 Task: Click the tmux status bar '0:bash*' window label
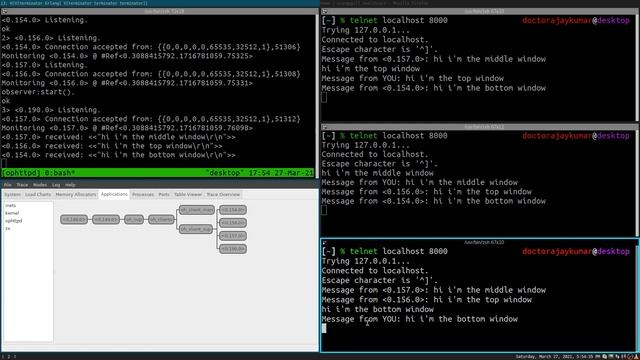(x=60, y=173)
